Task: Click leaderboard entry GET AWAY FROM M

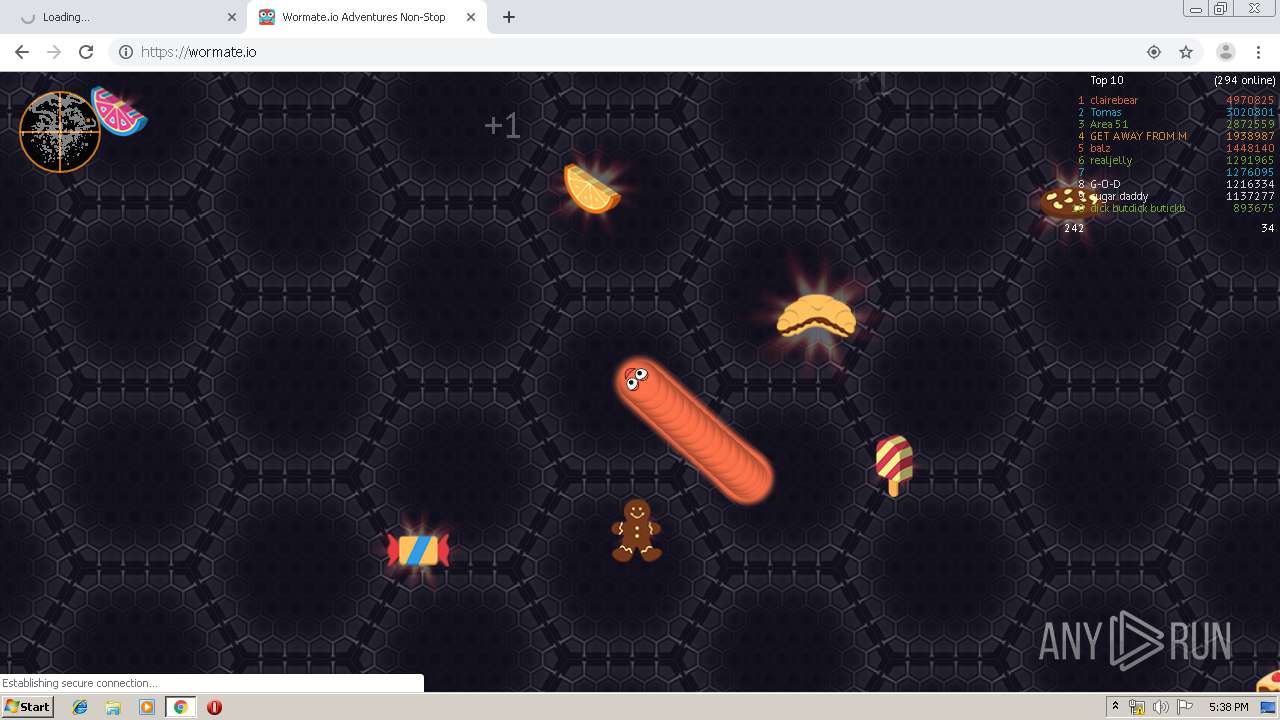Action: [x=1138, y=136]
